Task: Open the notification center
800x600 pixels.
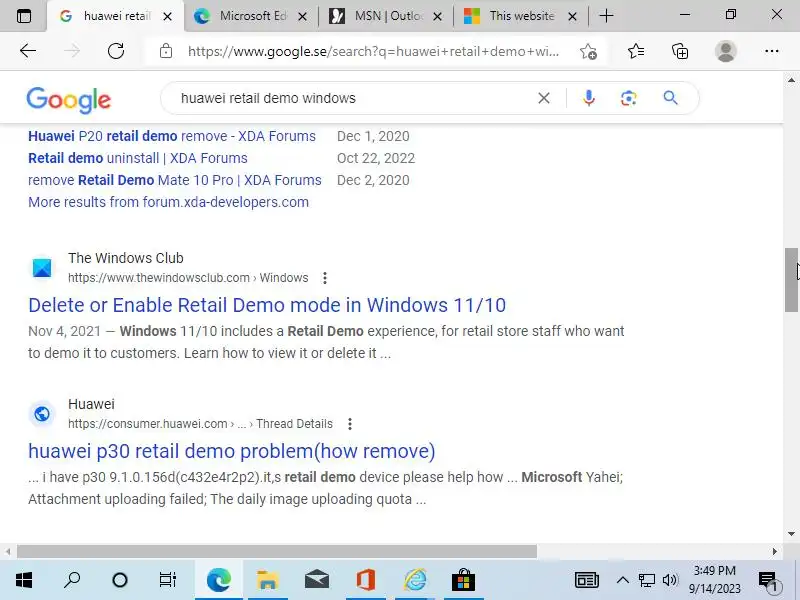Action: click(x=768, y=581)
